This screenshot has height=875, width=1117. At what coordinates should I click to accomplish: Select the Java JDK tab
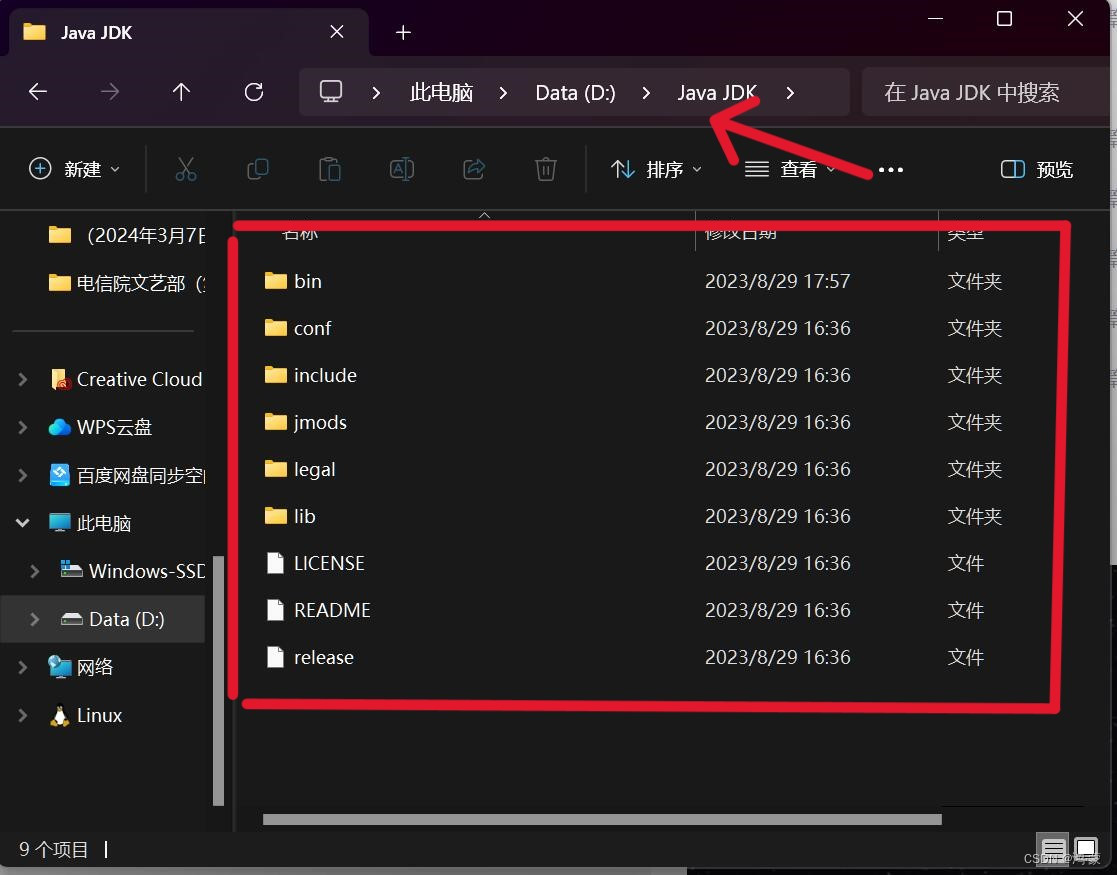click(189, 33)
